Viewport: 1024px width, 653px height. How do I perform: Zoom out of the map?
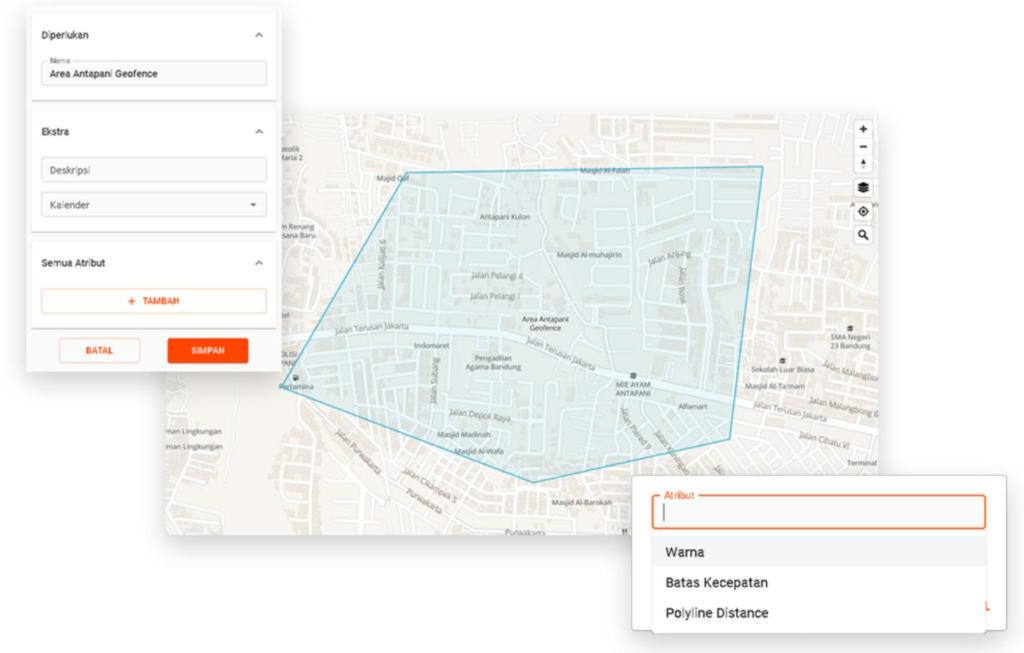click(x=863, y=147)
